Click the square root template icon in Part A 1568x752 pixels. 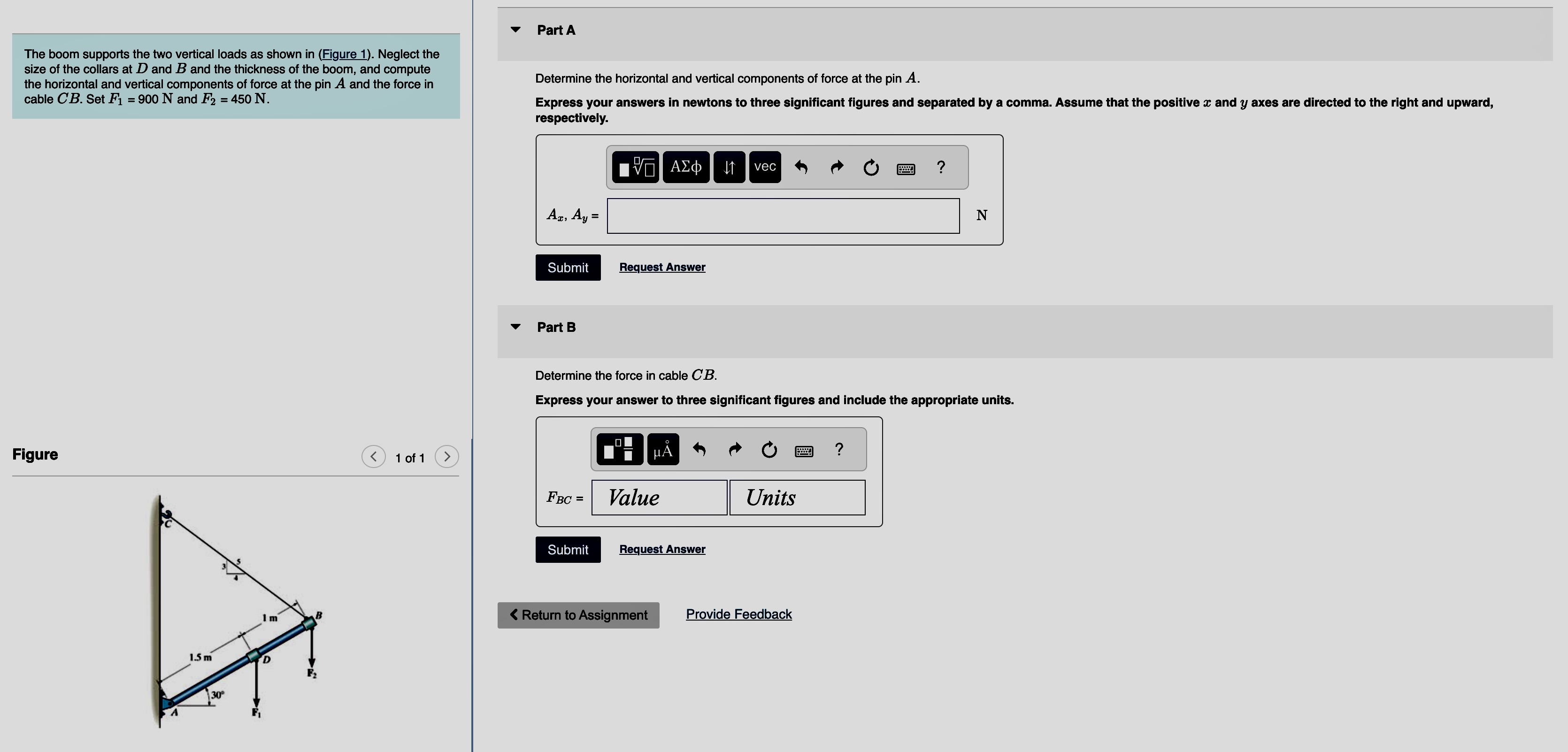click(x=635, y=167)
